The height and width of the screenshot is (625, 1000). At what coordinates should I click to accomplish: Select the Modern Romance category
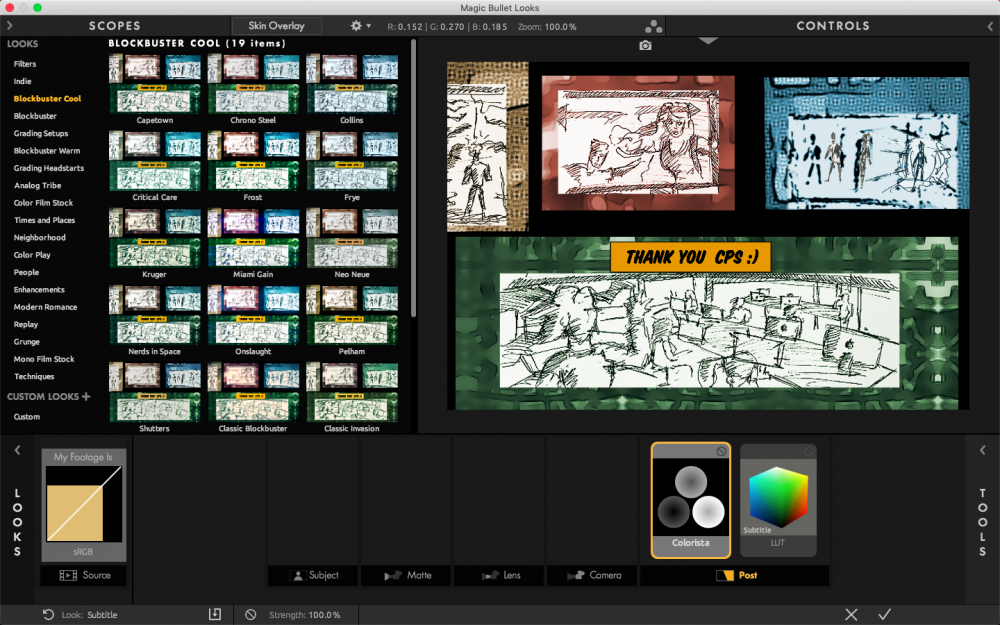45,307
